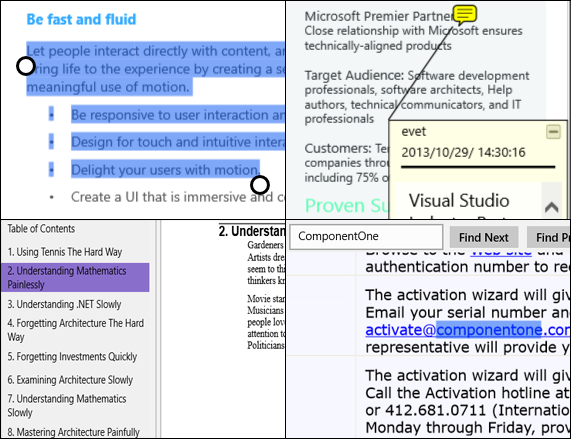This screenshot has height=439, width=571.
Task: Select '8. Mastering Architecture Painfully' entry
Action: coord(73,432)
